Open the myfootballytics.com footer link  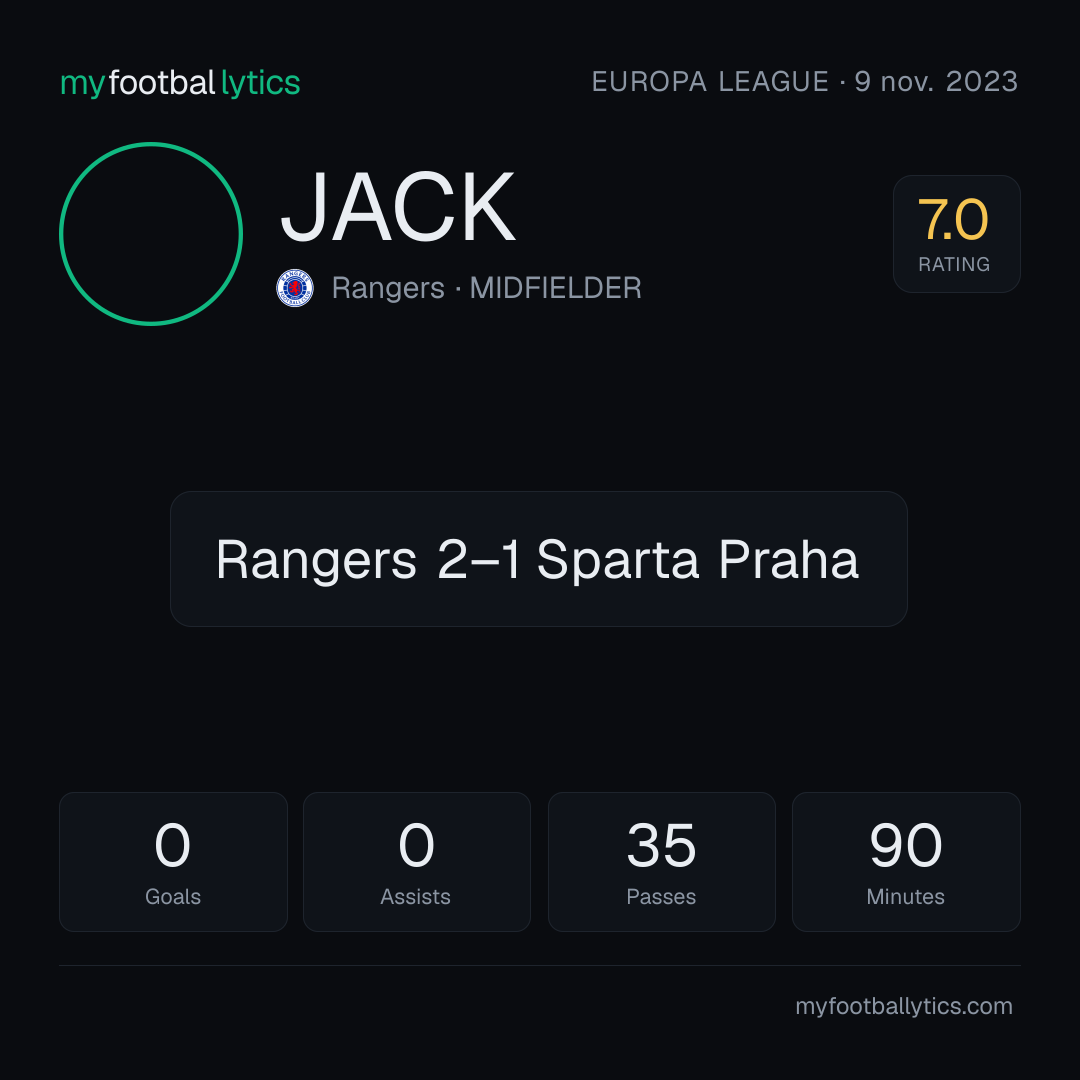pyautogui.click(x=904, y=1006)
